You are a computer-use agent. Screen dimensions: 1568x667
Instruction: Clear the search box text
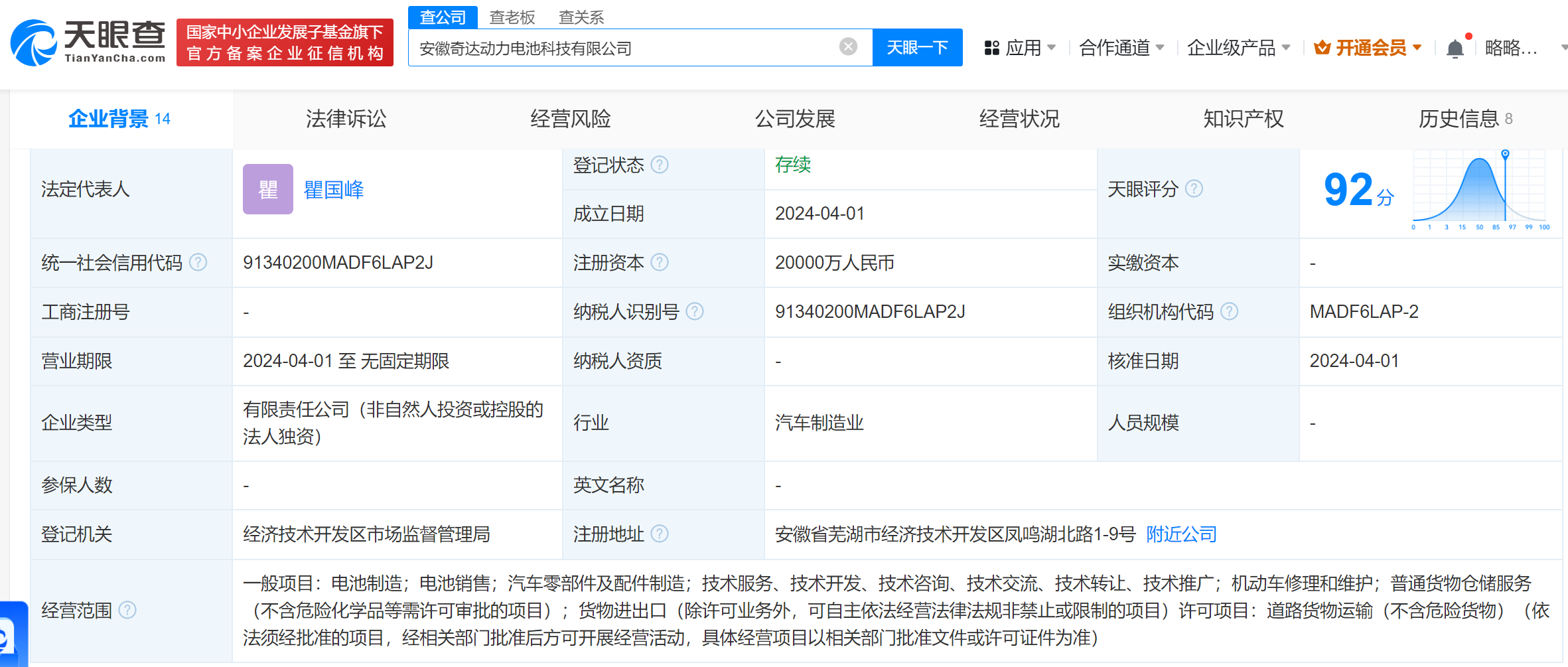[847, 46]
